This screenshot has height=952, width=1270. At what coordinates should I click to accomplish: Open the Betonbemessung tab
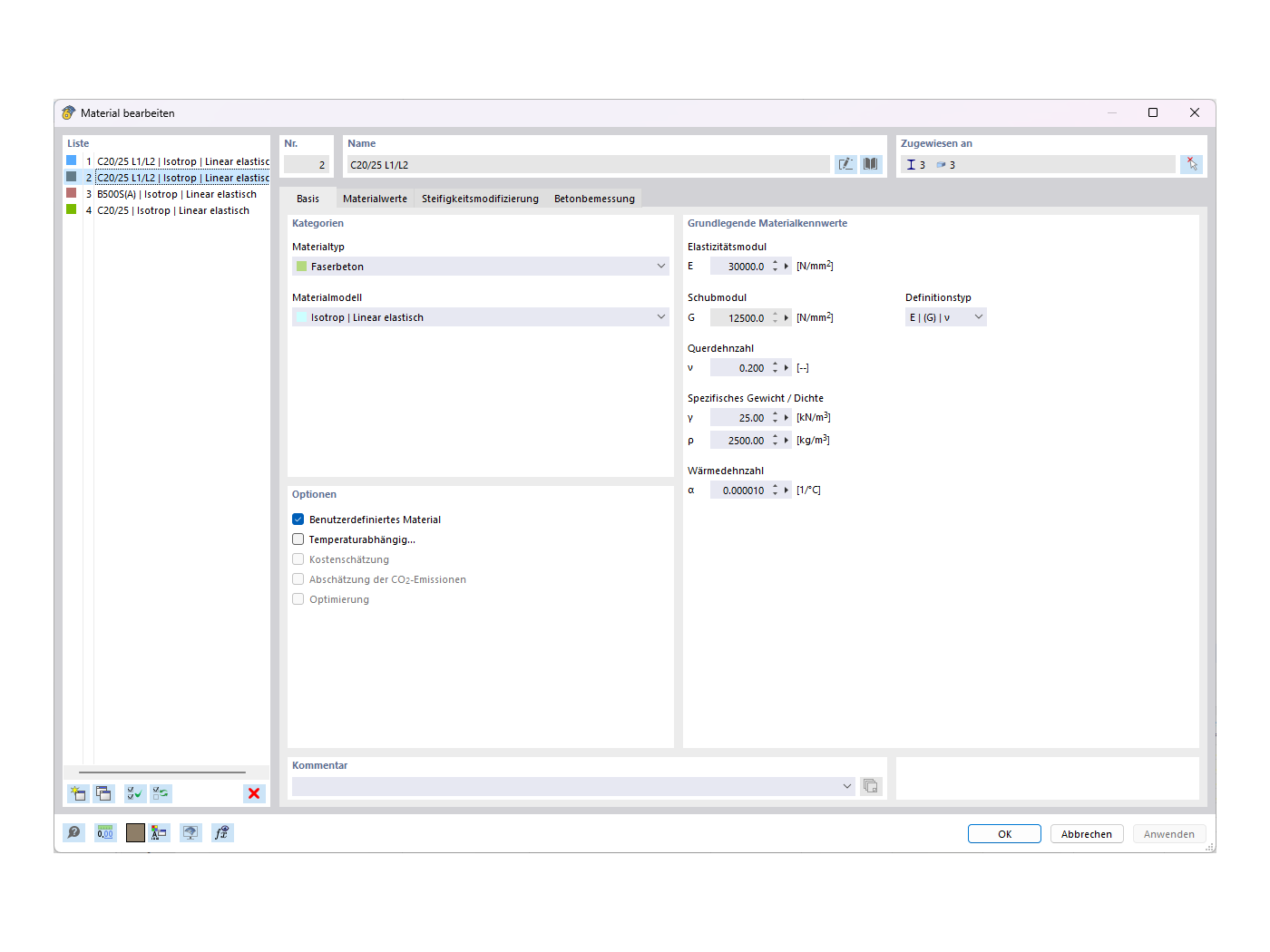tap(594, 198)
